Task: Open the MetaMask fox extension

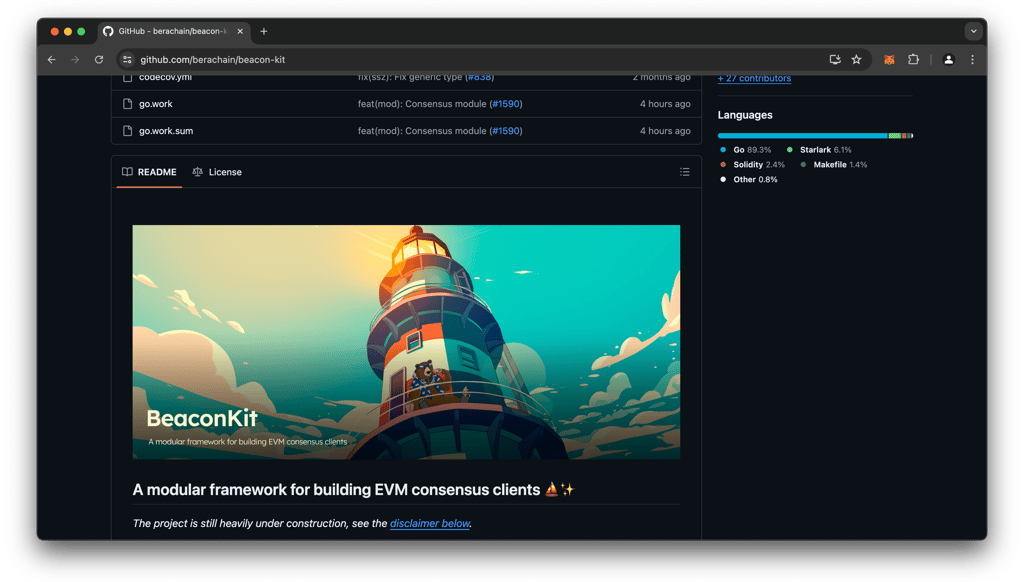Action: coord(889,59)
